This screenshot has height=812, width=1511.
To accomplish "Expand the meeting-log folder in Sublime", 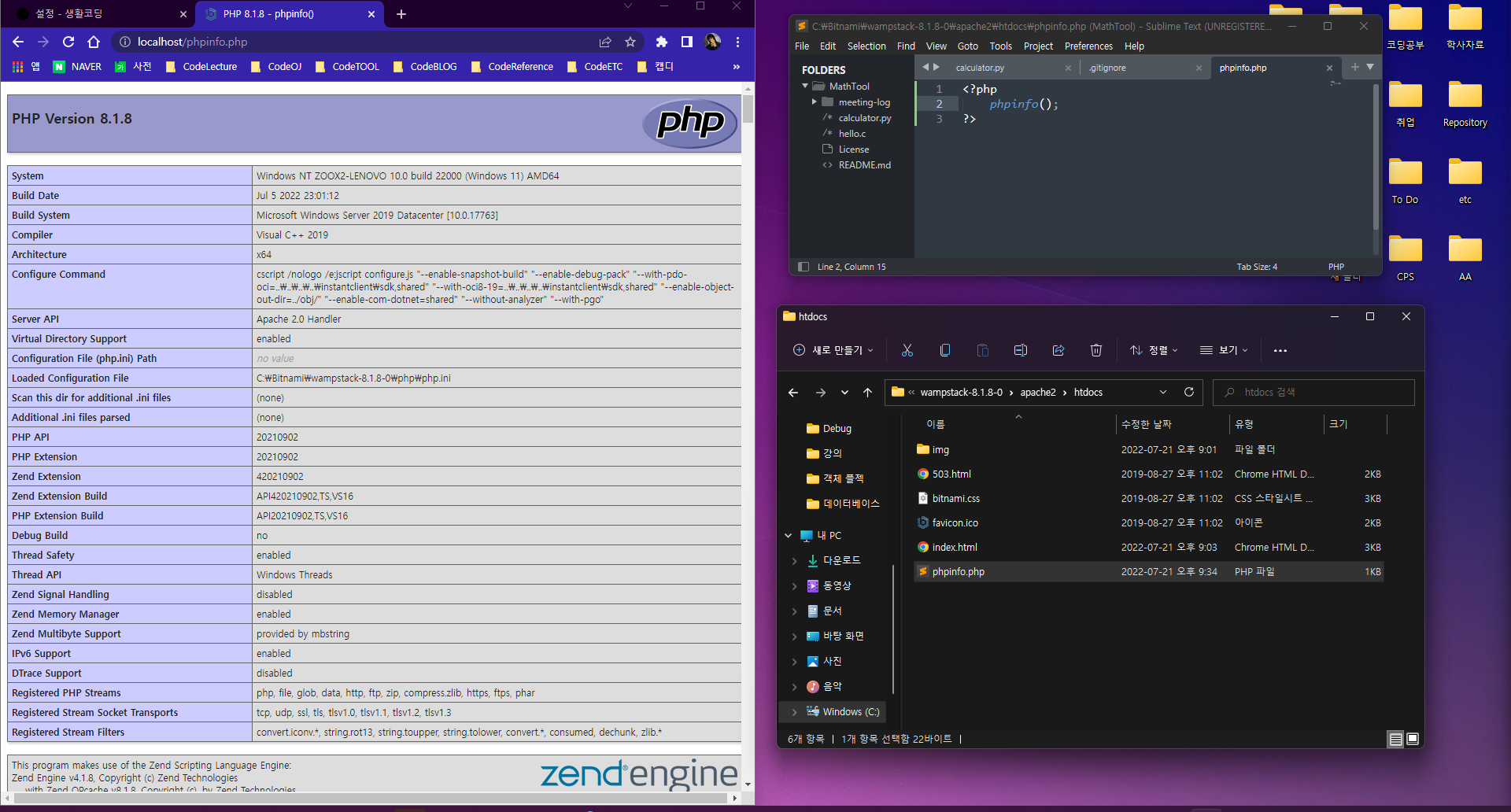I will click(815, 102).
